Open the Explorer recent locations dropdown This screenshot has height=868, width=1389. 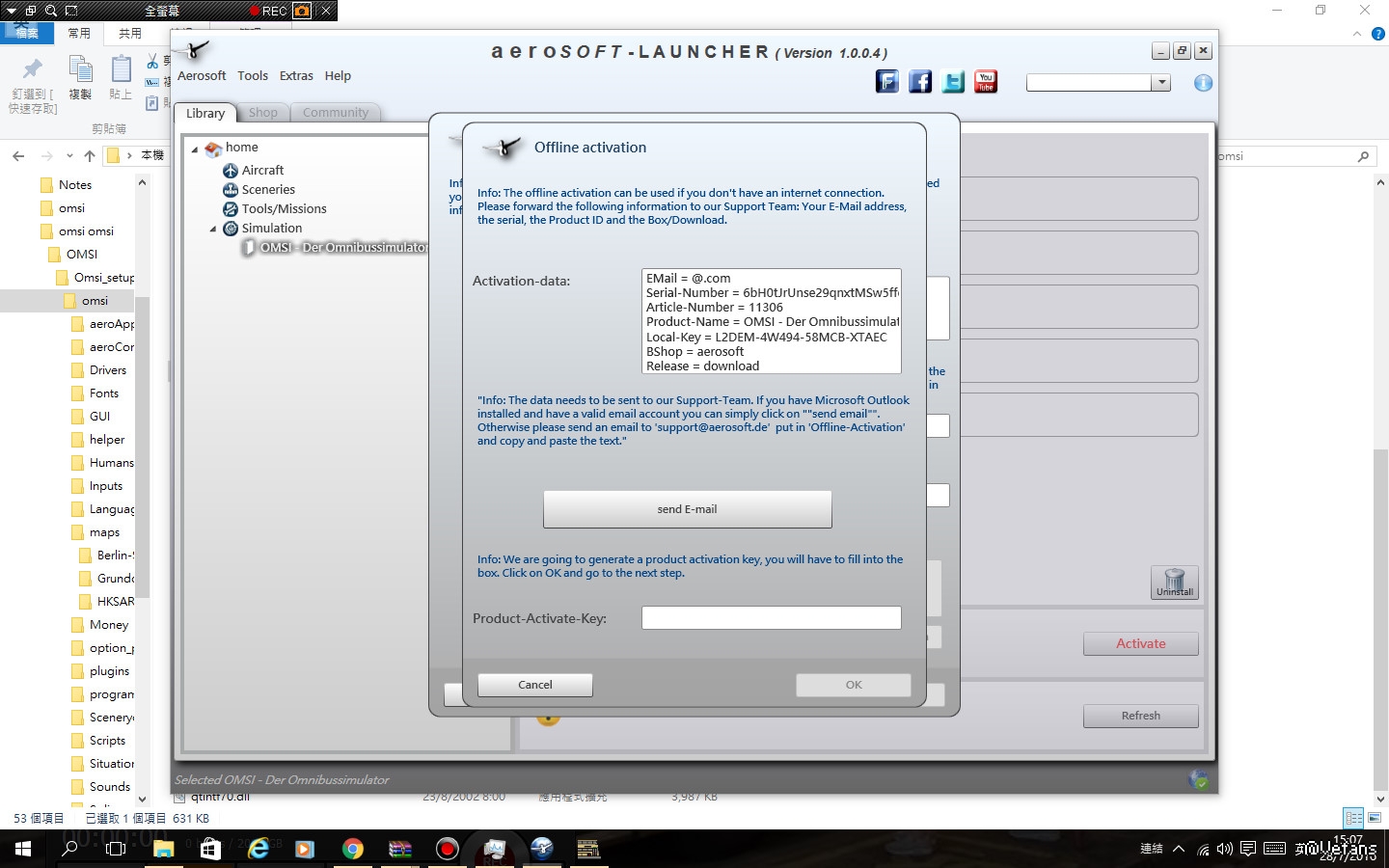(69, 155)
